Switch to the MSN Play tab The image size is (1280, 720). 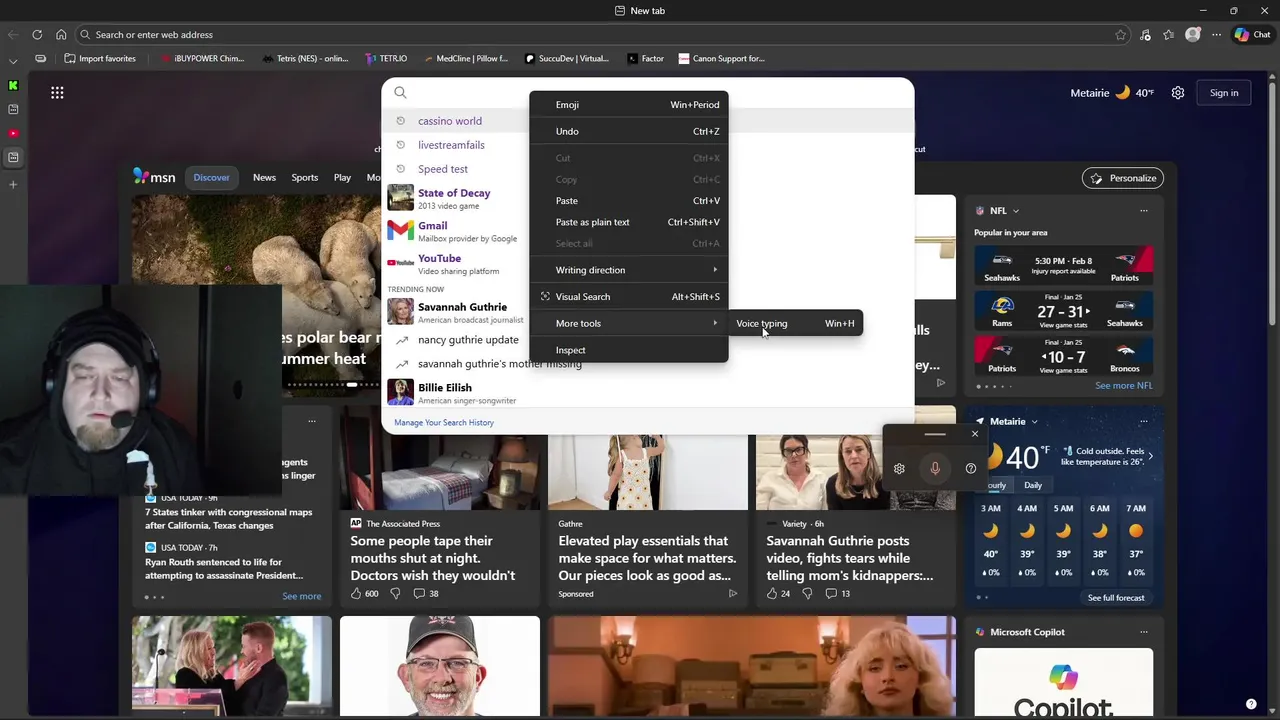[x=342, y=177]
